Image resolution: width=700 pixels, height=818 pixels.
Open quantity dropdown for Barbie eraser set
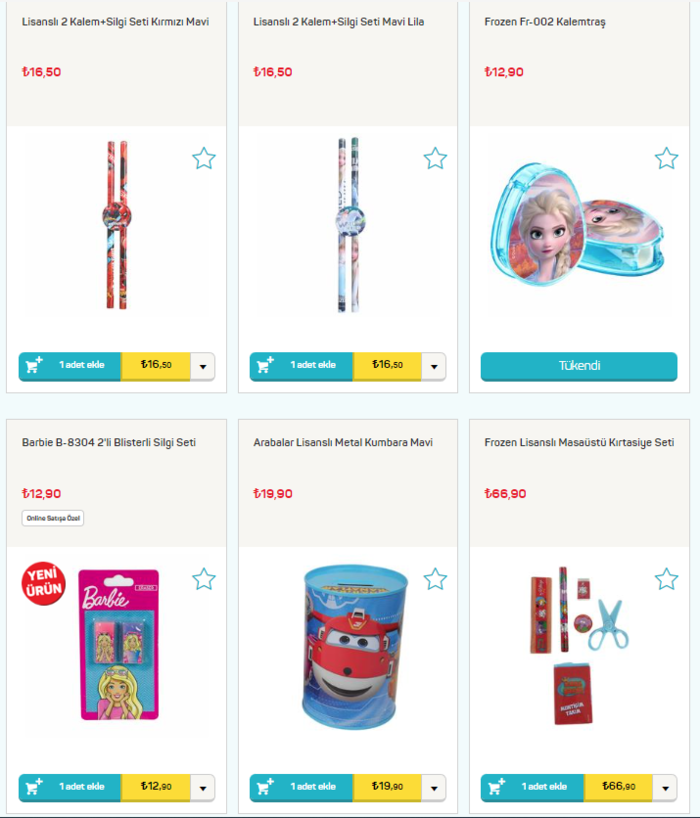[x=203, y=788]
